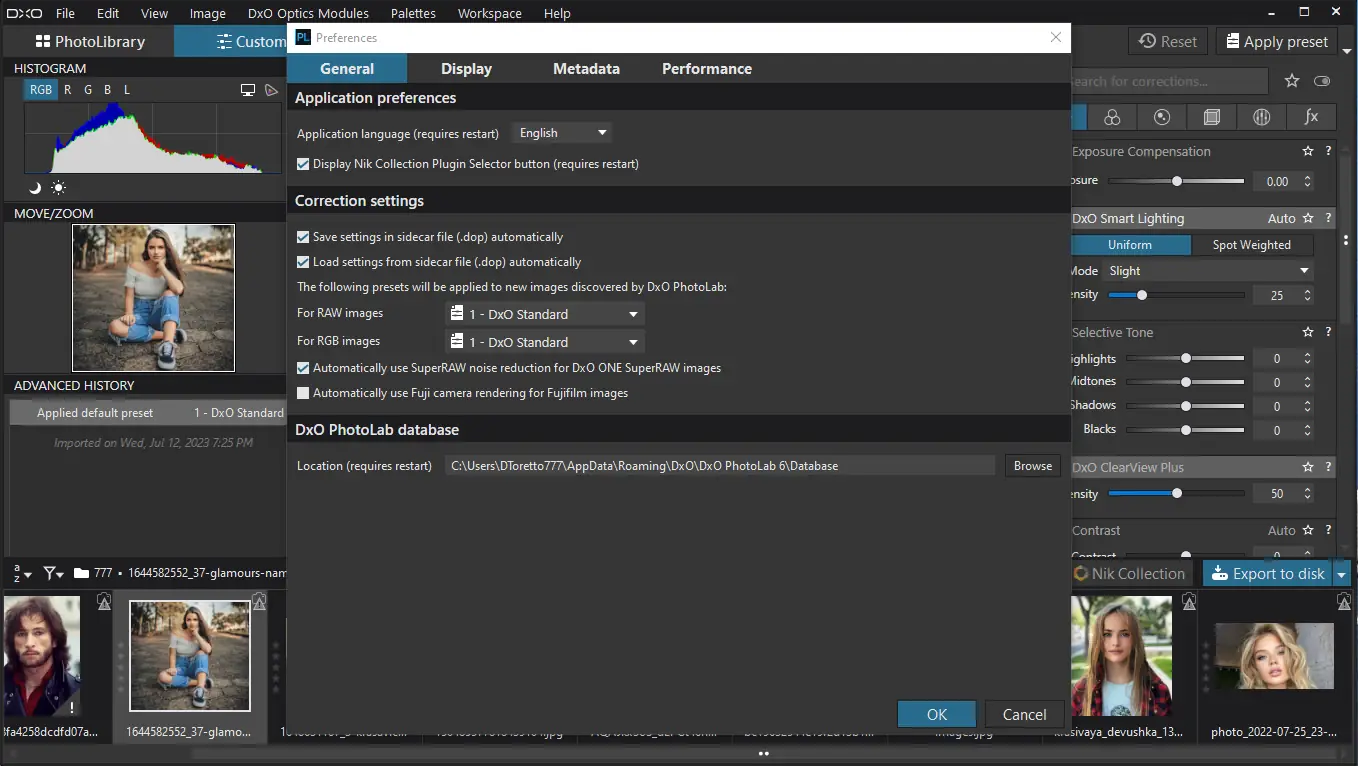Open help for DxO ClearView Plus

point(1328,467)
